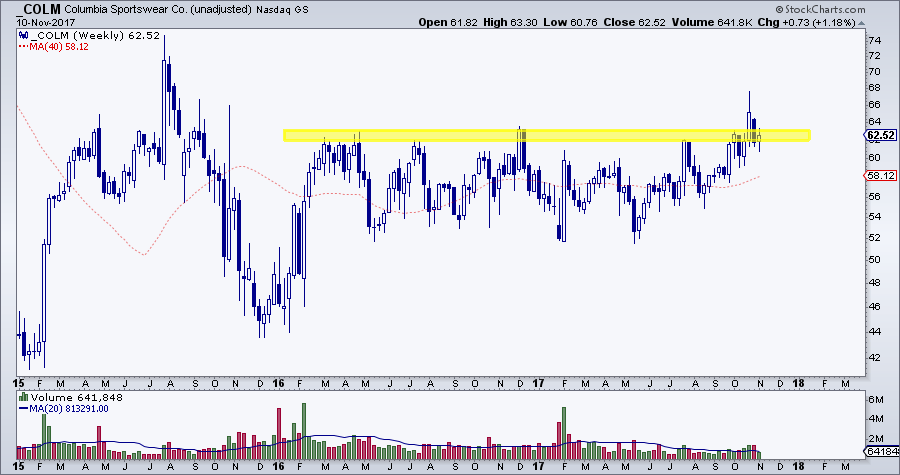Click the 74 price axis label

click(875, 41)
